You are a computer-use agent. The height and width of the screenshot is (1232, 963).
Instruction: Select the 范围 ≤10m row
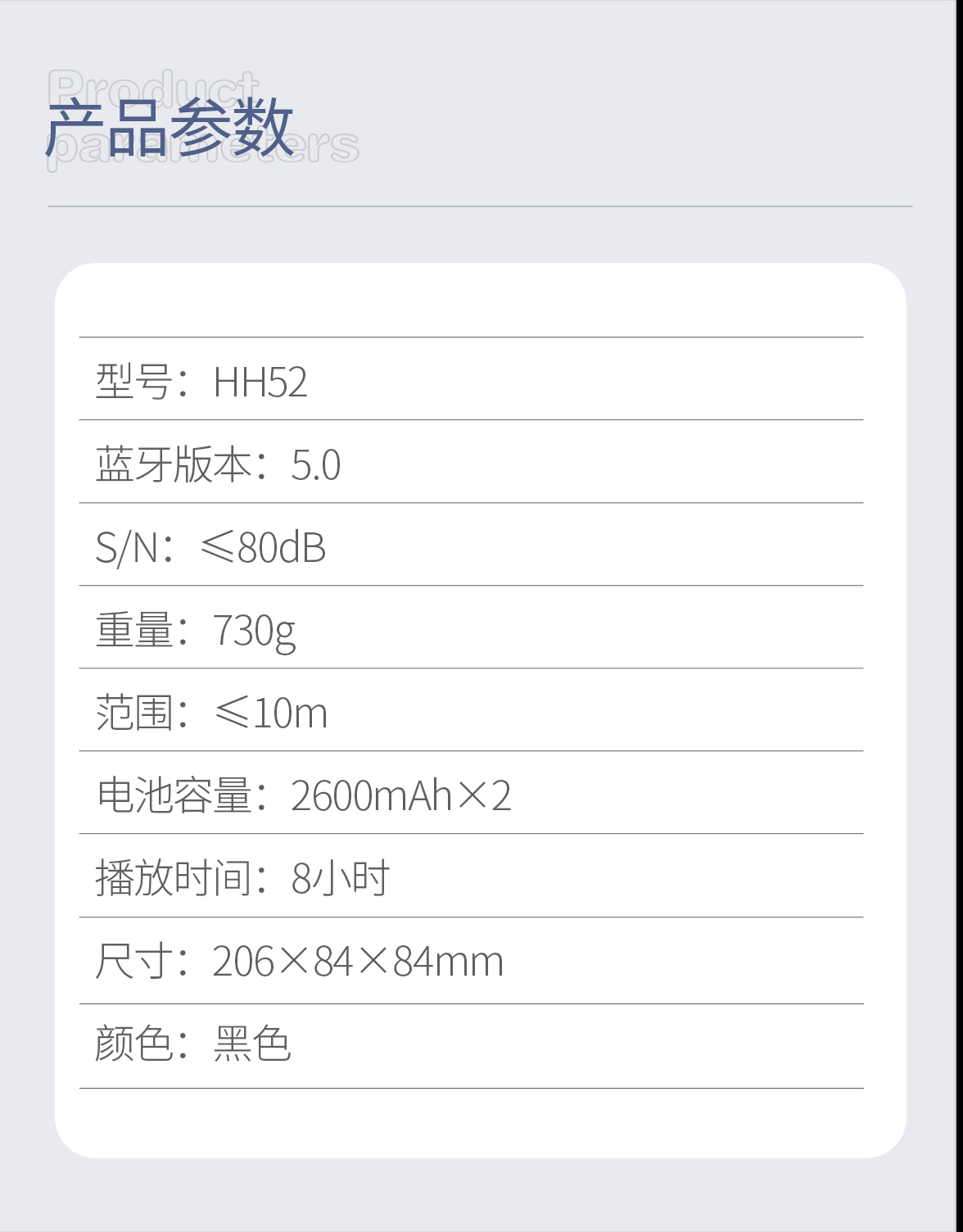(471, 709)
